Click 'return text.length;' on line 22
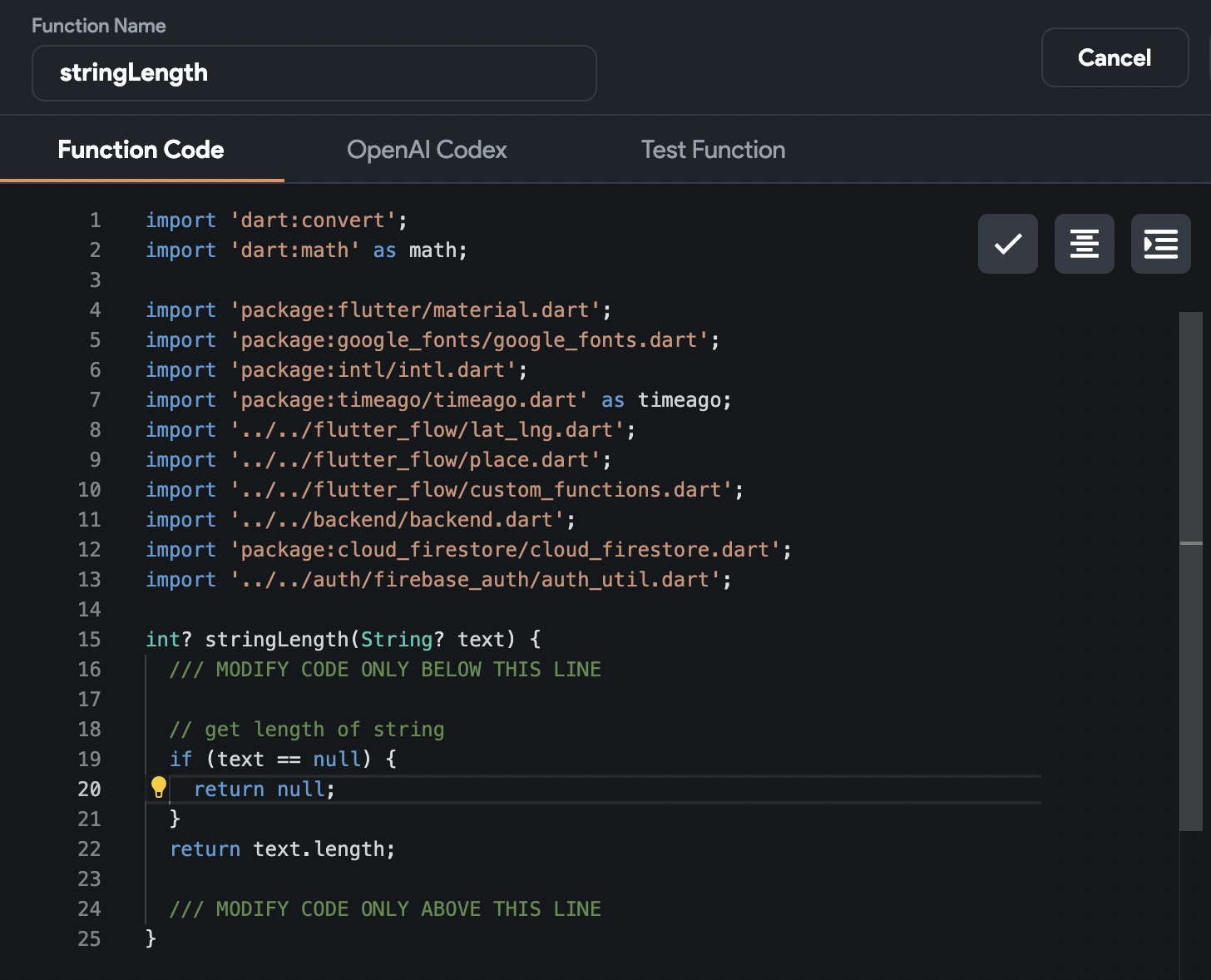1211x980 pixels. coord(283,849)
